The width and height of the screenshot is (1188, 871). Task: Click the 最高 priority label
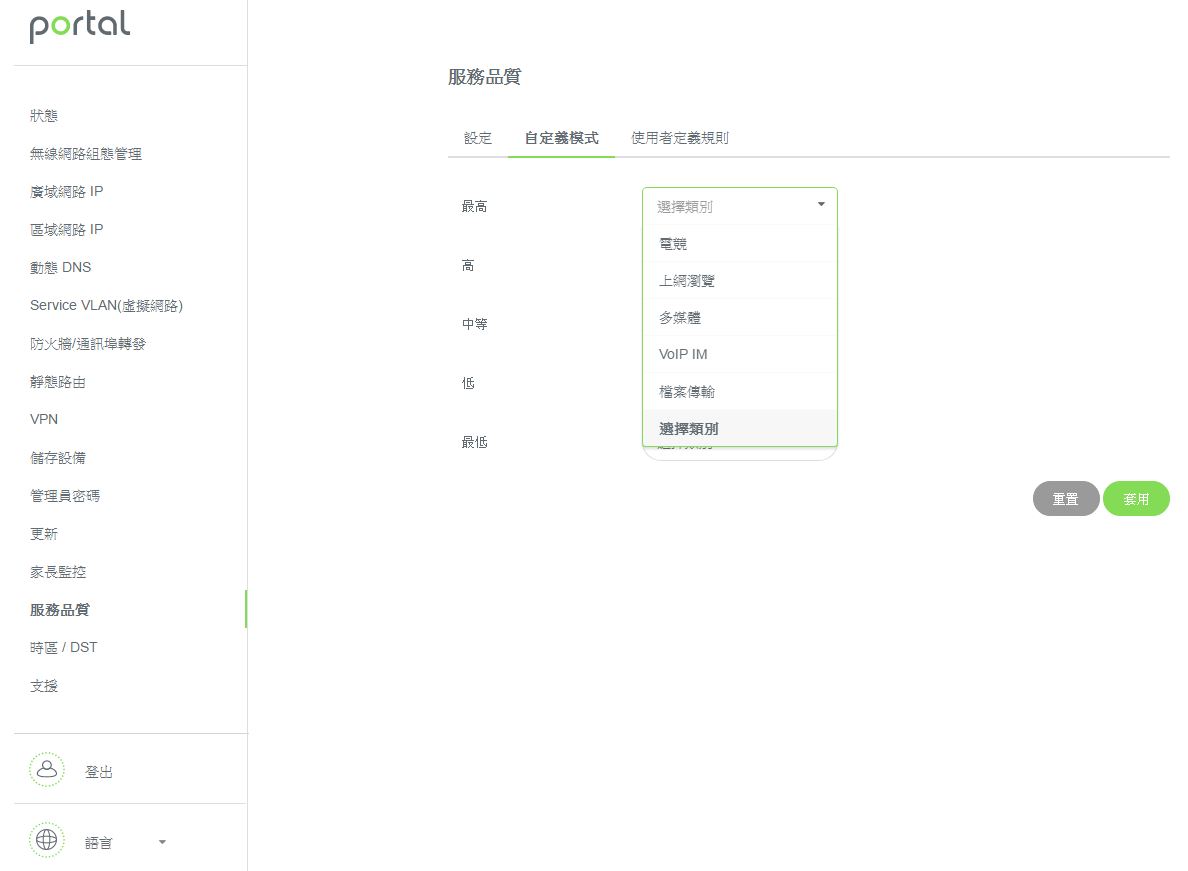[474, 206]
